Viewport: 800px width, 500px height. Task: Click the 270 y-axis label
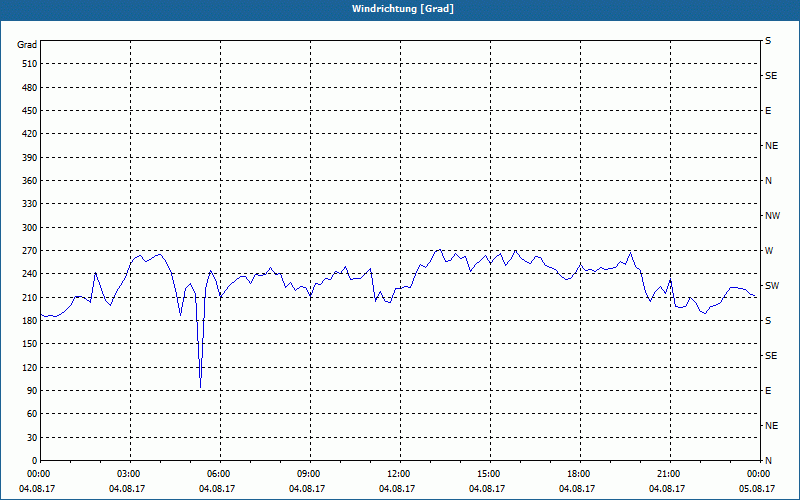[x=29, y=251]
